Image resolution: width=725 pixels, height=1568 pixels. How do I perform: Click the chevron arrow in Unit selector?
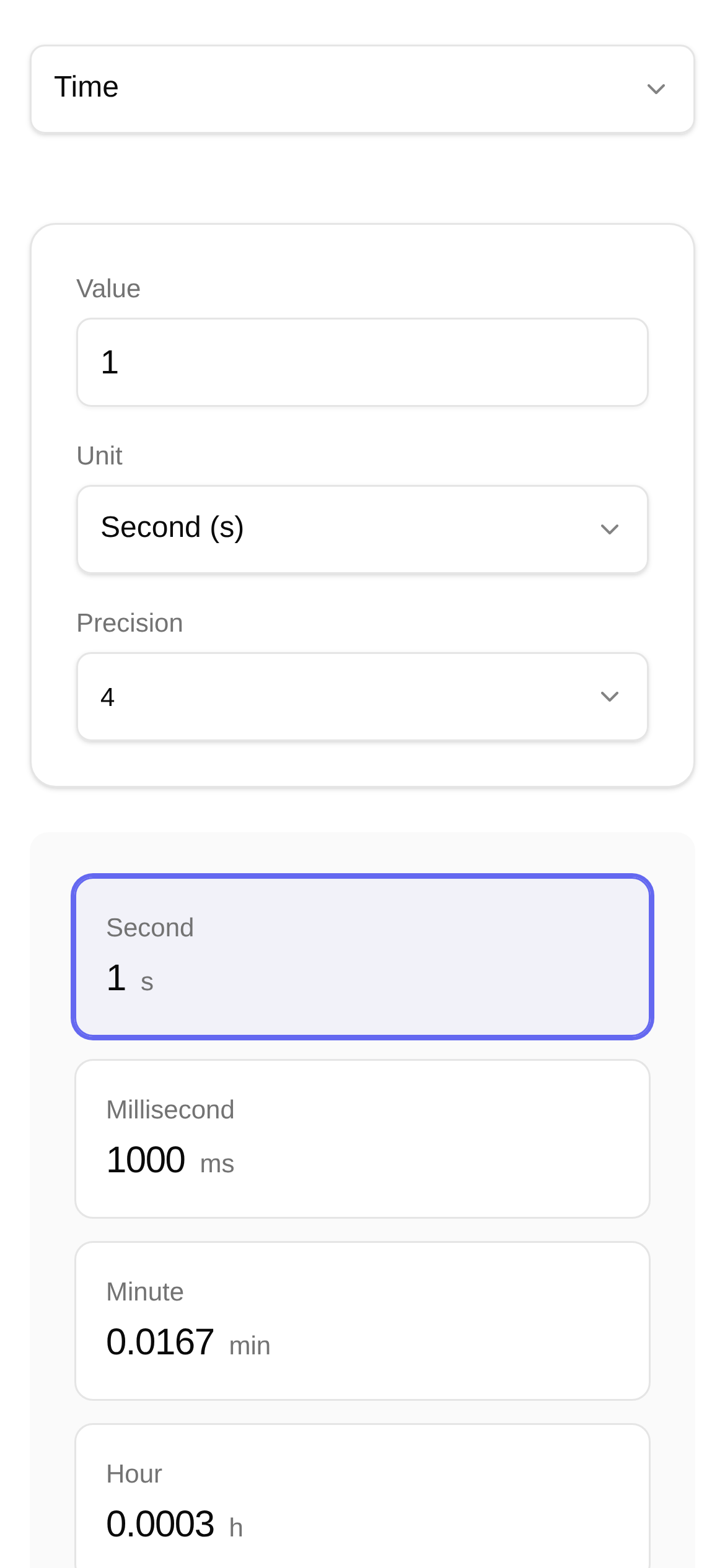610,529
